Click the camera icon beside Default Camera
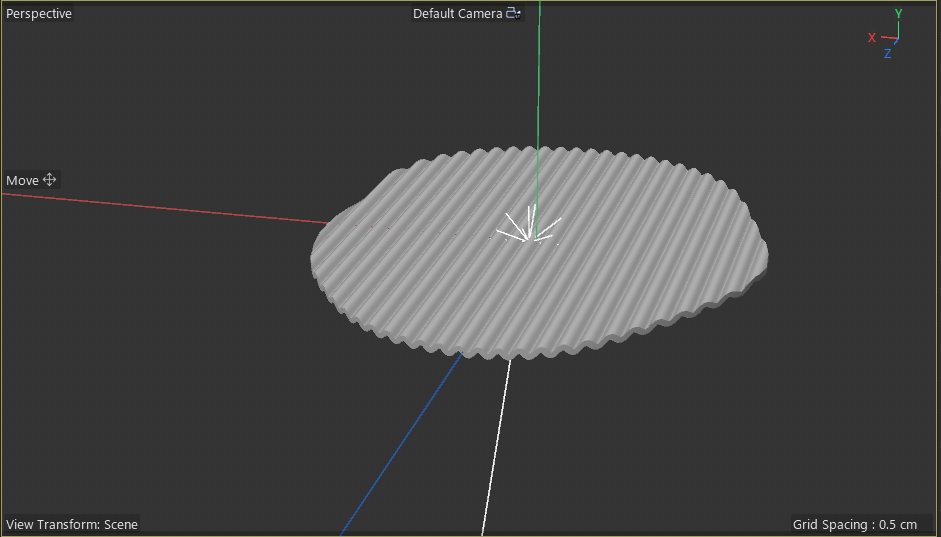 click(513, 13)
